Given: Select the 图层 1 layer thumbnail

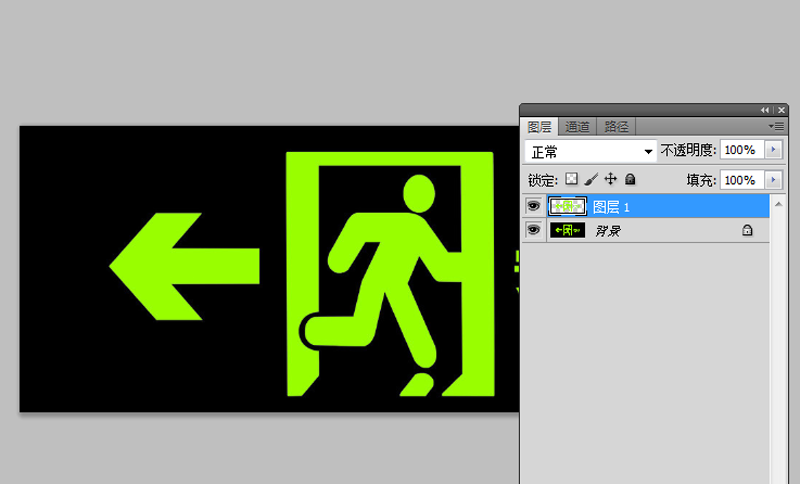Looking at the screenshot, I should click(x=567, y=206).
